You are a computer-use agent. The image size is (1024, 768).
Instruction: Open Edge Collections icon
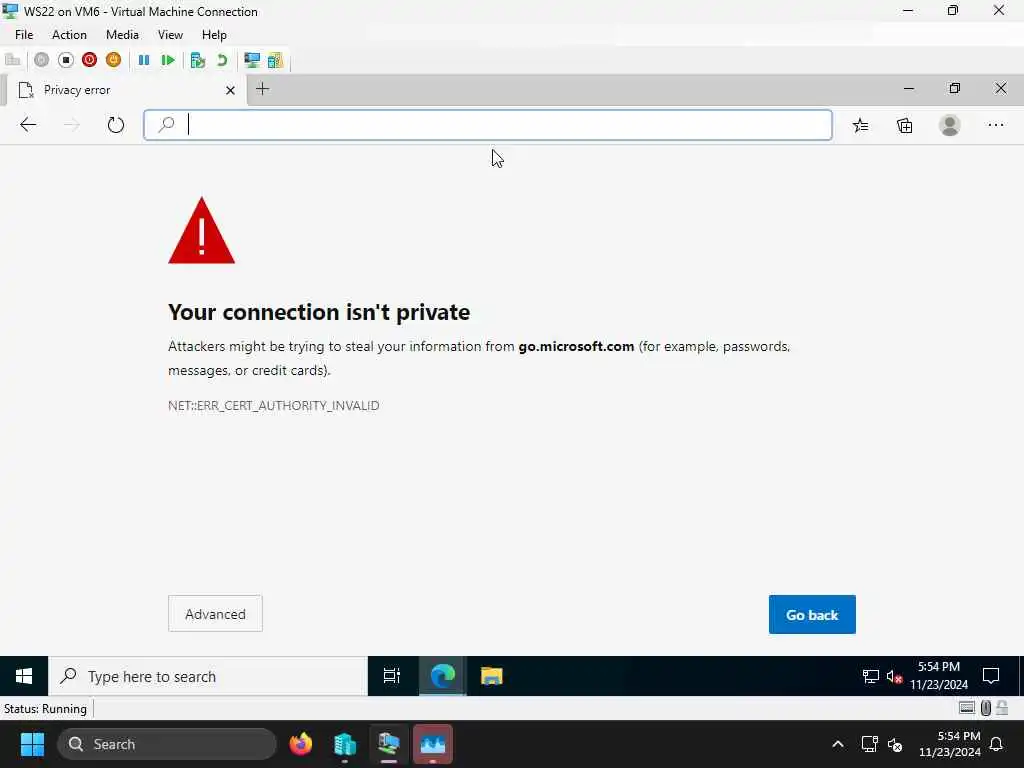click(904, 125)
